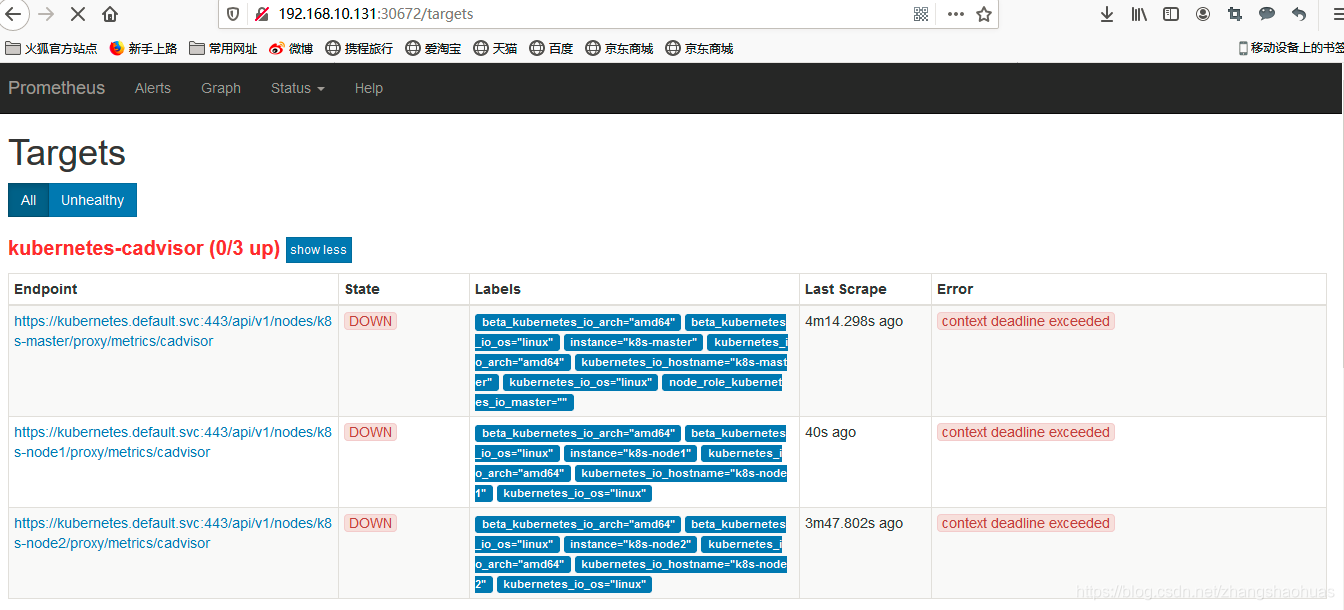This screenshot has width=1344, height=610.
Task: Click the Endpoint column header
Action: click(x=45, y=289)
